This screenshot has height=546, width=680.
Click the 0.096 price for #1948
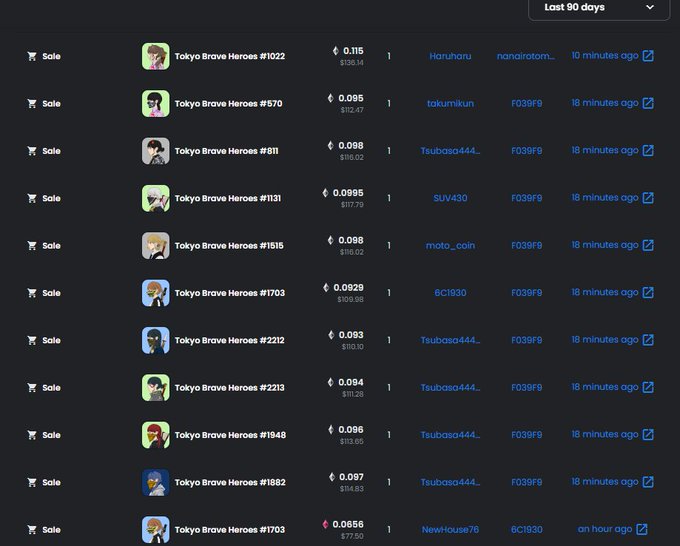tap(350, 430)
